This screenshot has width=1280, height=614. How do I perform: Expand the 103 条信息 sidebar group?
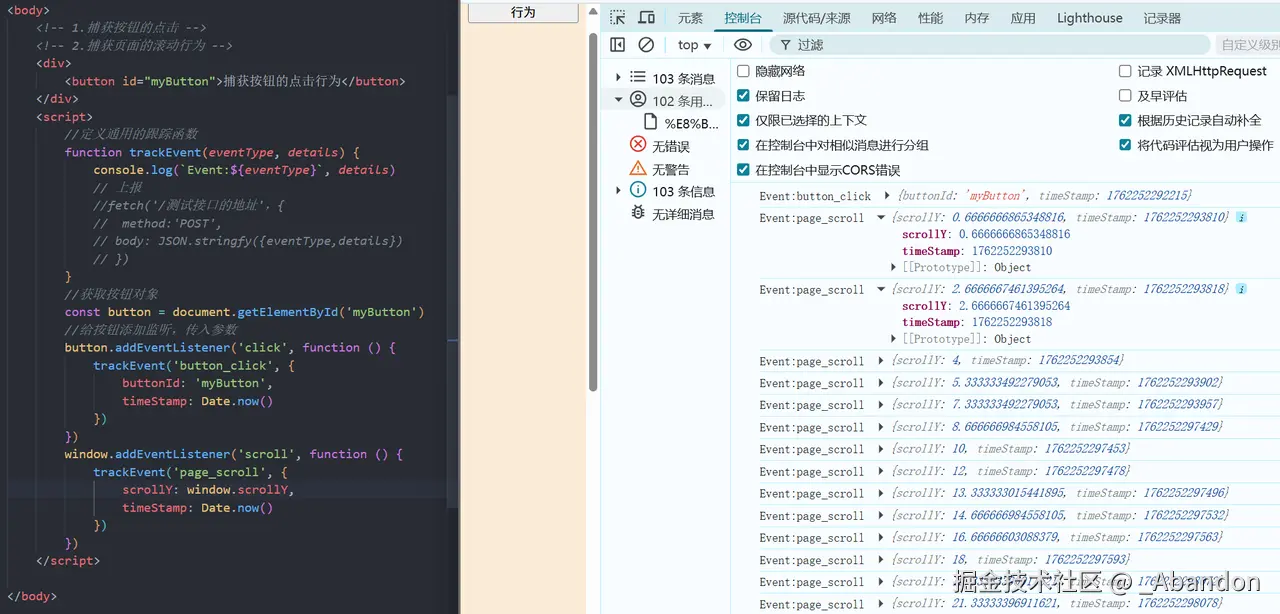tap(618, 190)
